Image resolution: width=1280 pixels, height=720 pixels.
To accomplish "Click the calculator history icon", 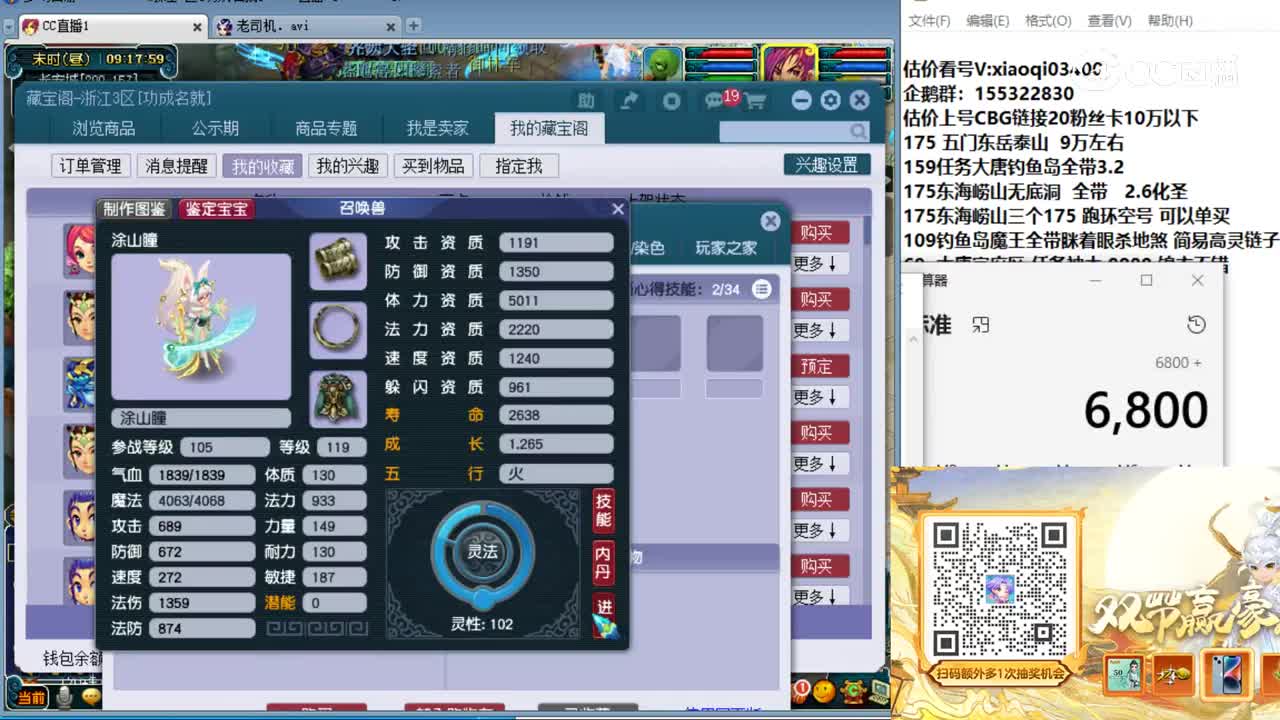I will tap(1196, 324).
